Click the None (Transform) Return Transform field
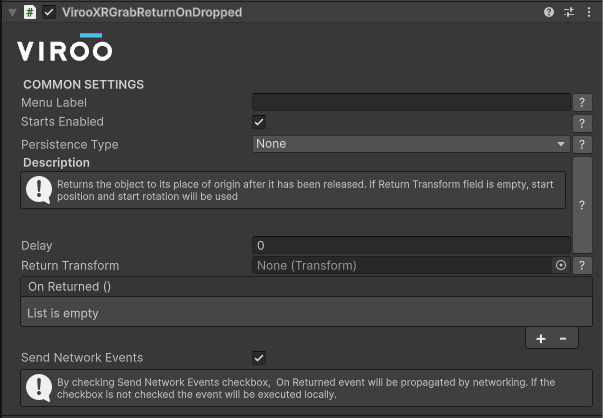Image resolution: width=603 pixels, height=418 pixels. pos(400,266)
